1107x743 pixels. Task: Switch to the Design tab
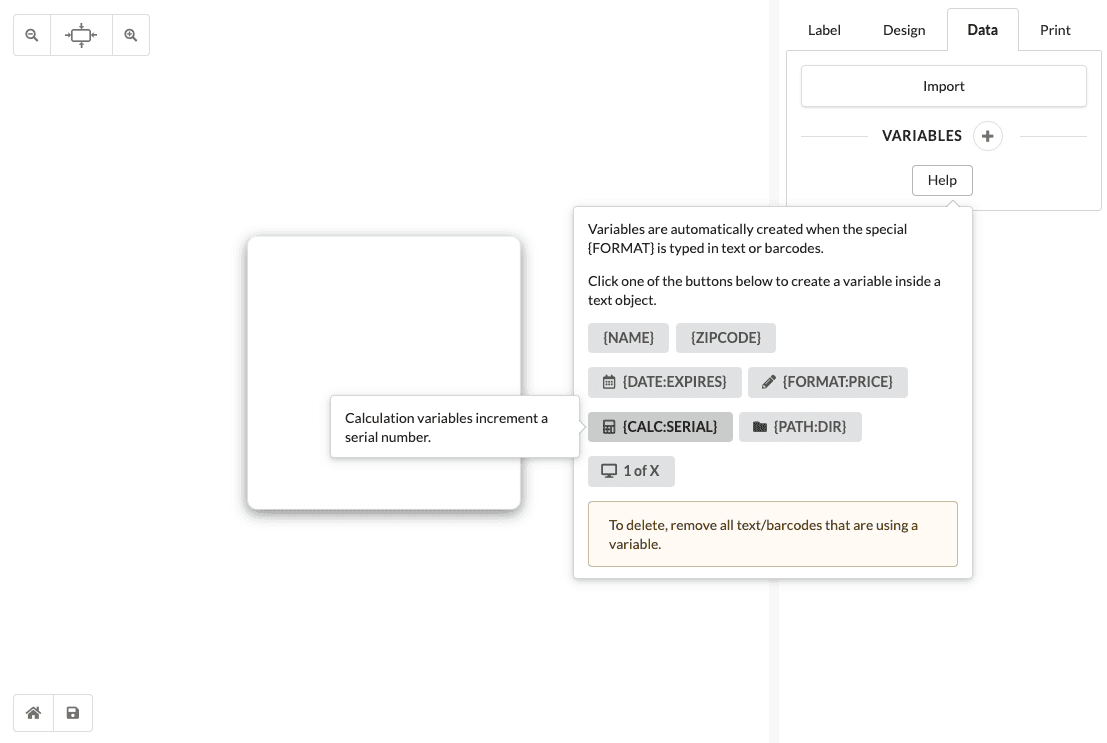904,30
